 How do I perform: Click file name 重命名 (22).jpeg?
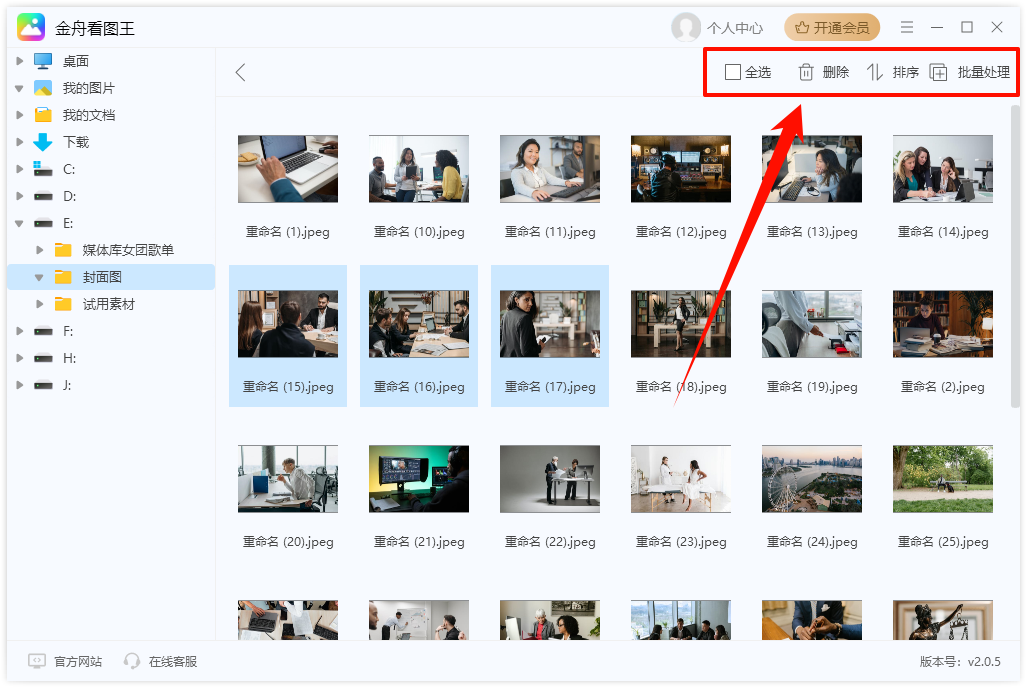click(x=550, y=541)
